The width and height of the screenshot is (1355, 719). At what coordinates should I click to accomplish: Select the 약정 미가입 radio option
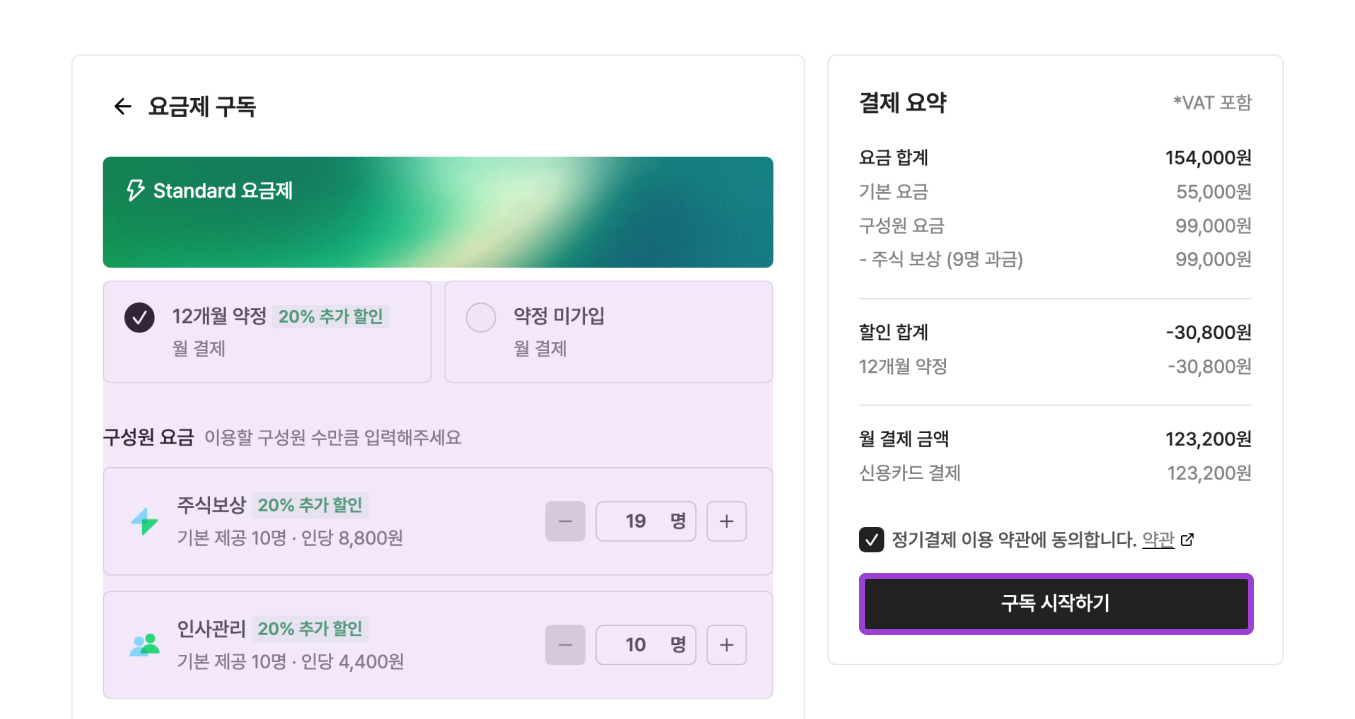[x=481, y=317]
